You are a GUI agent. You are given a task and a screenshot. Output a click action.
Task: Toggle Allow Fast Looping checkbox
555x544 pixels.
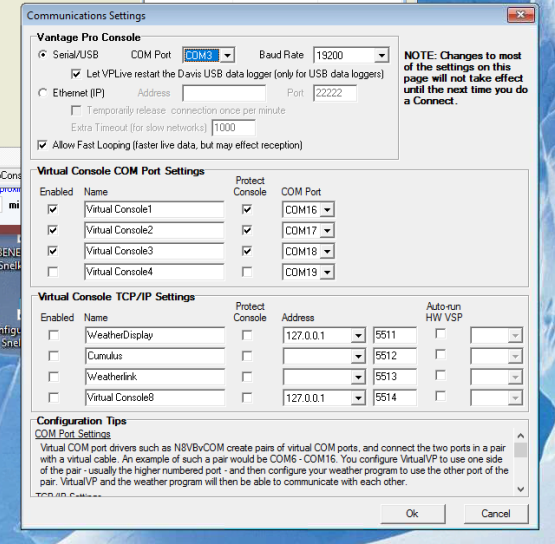42,145
